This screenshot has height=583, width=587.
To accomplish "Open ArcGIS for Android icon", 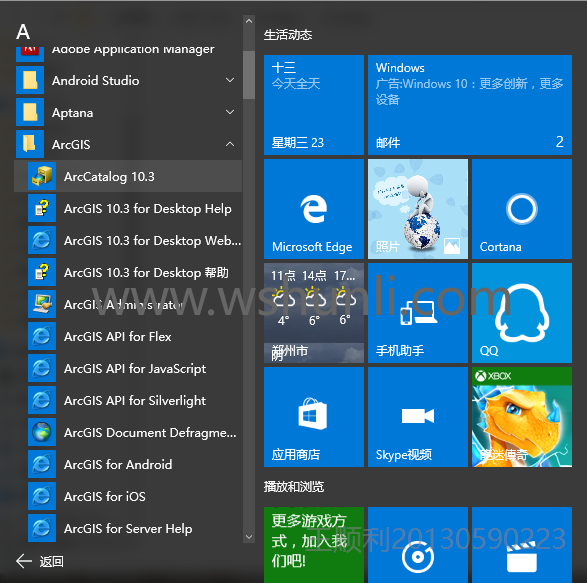I will [x=42, y=464].
